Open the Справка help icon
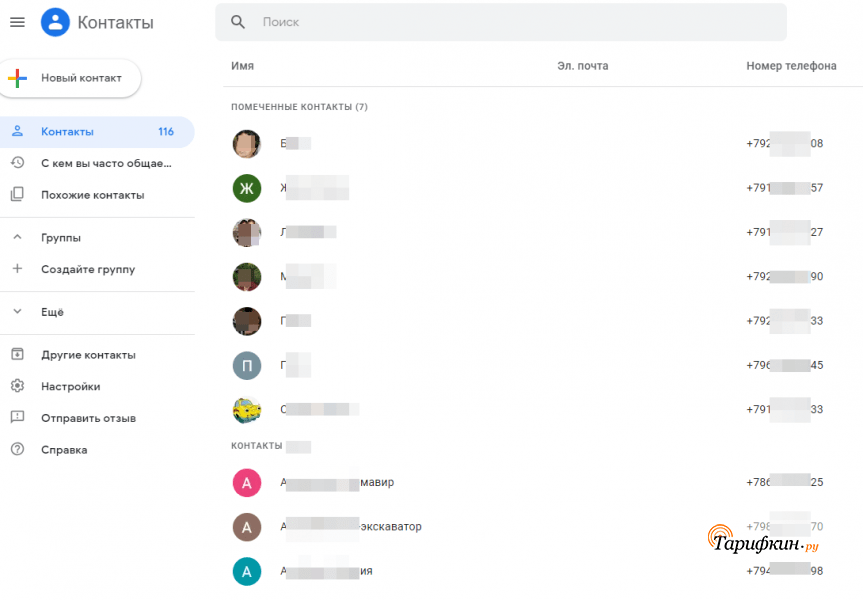 [17, 450]
